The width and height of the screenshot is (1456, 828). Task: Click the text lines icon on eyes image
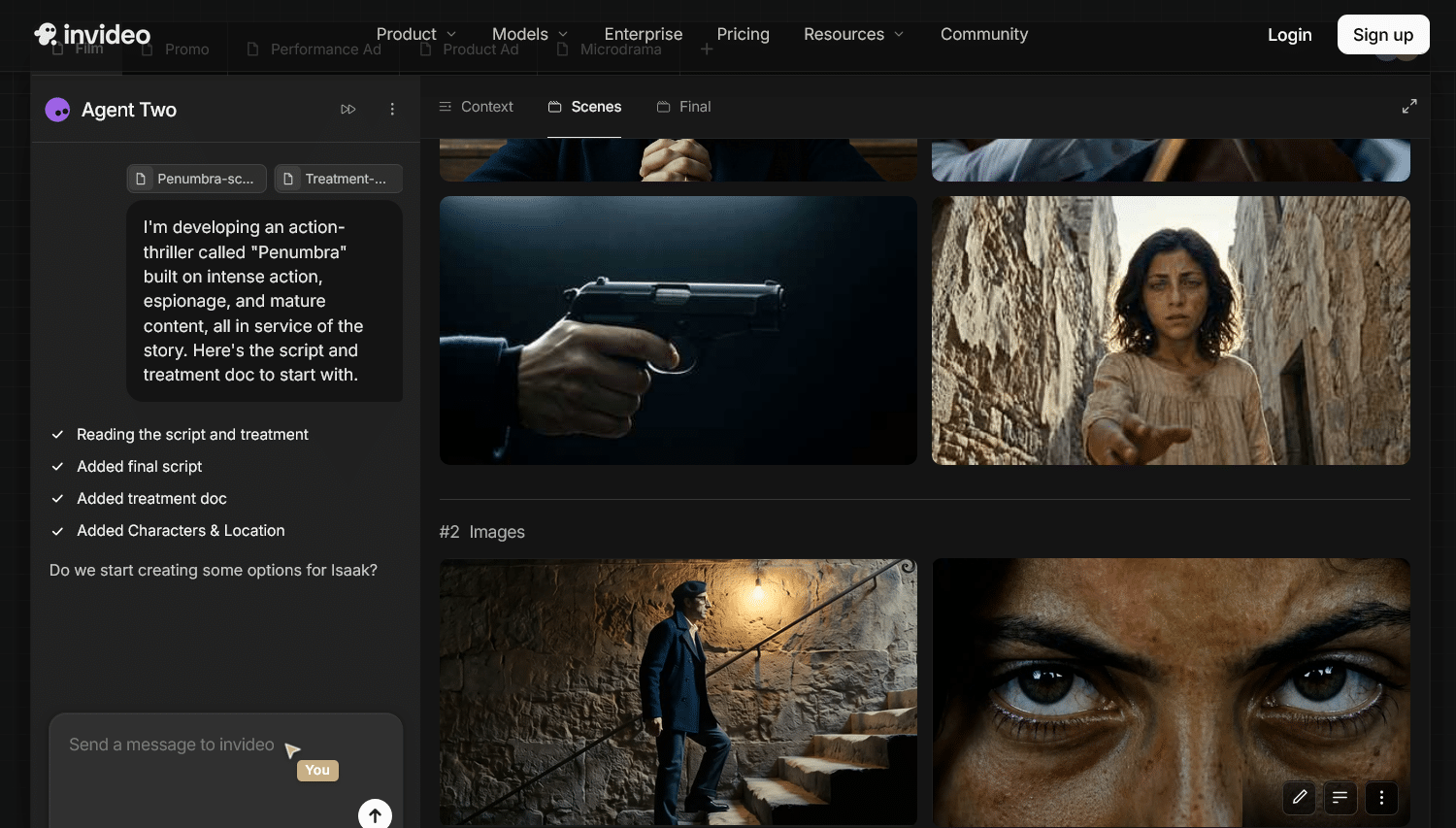(1340, 798)
